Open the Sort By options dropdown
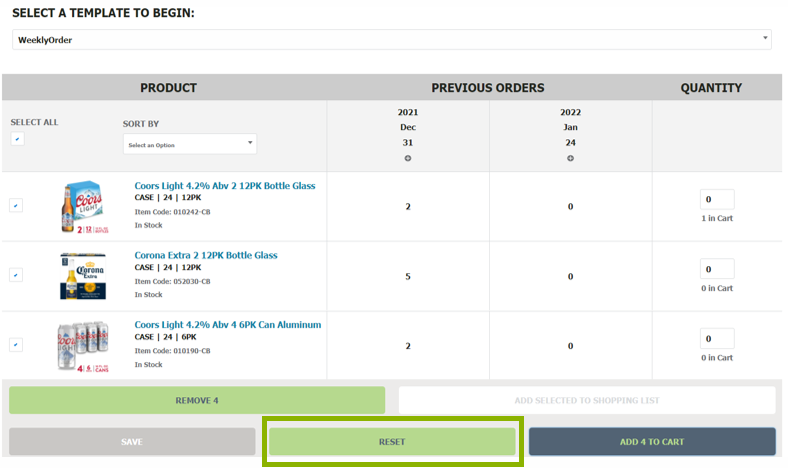788x468 pixels. click(x=189, y=144)
